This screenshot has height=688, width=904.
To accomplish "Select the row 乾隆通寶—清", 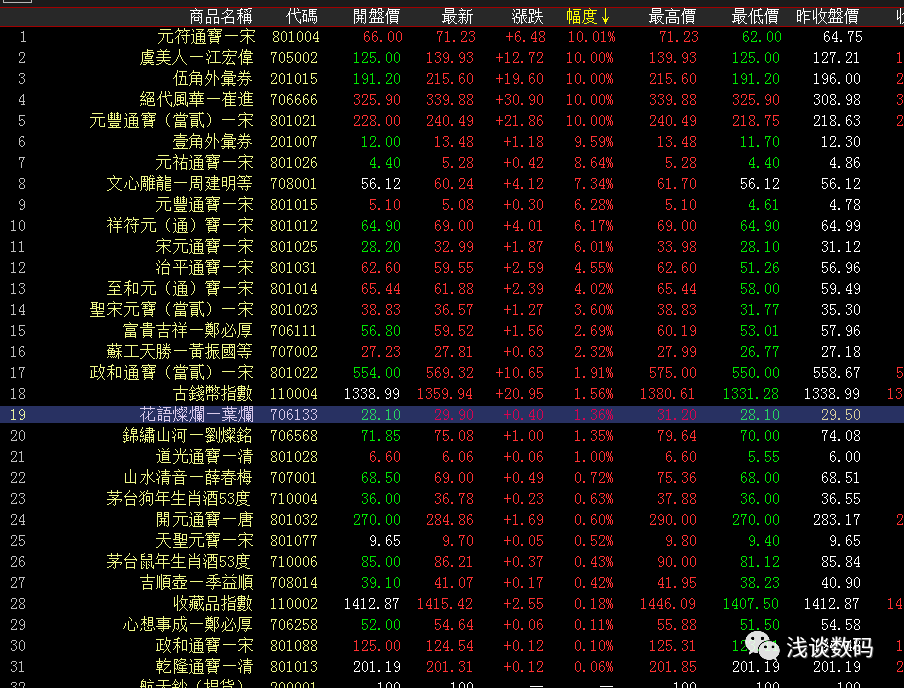I will [x=452, y=667].
